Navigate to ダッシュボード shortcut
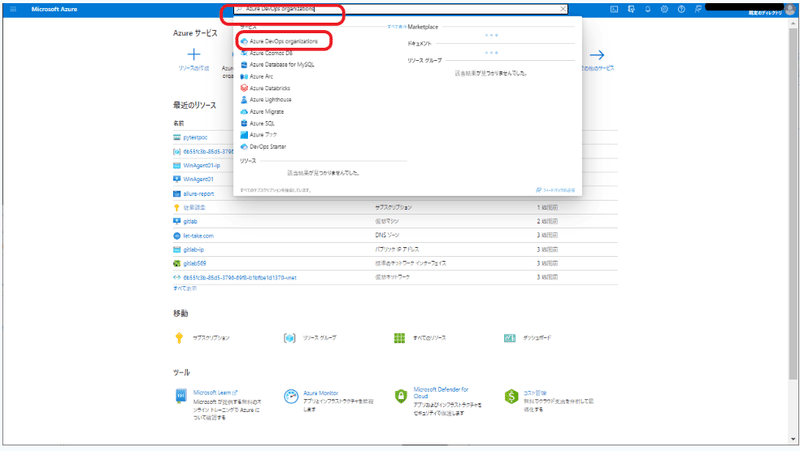The image size is (800, 451). coord(528,338)
